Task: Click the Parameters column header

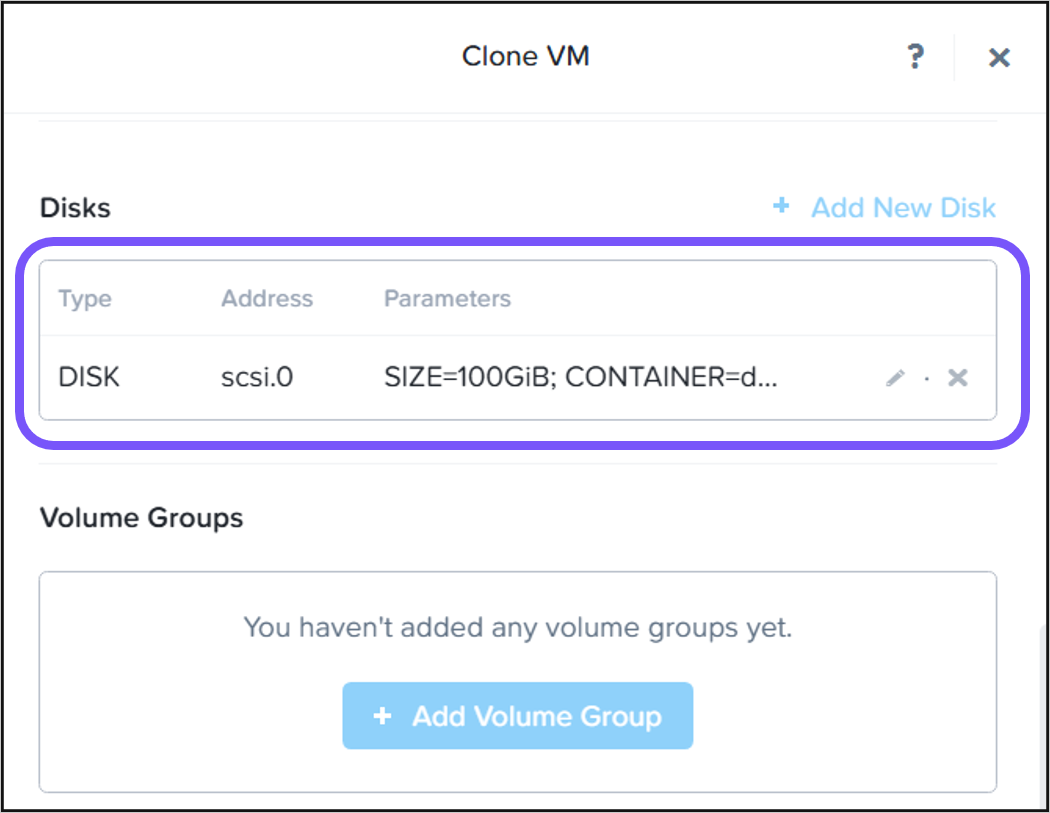Action: pos(447,299)
